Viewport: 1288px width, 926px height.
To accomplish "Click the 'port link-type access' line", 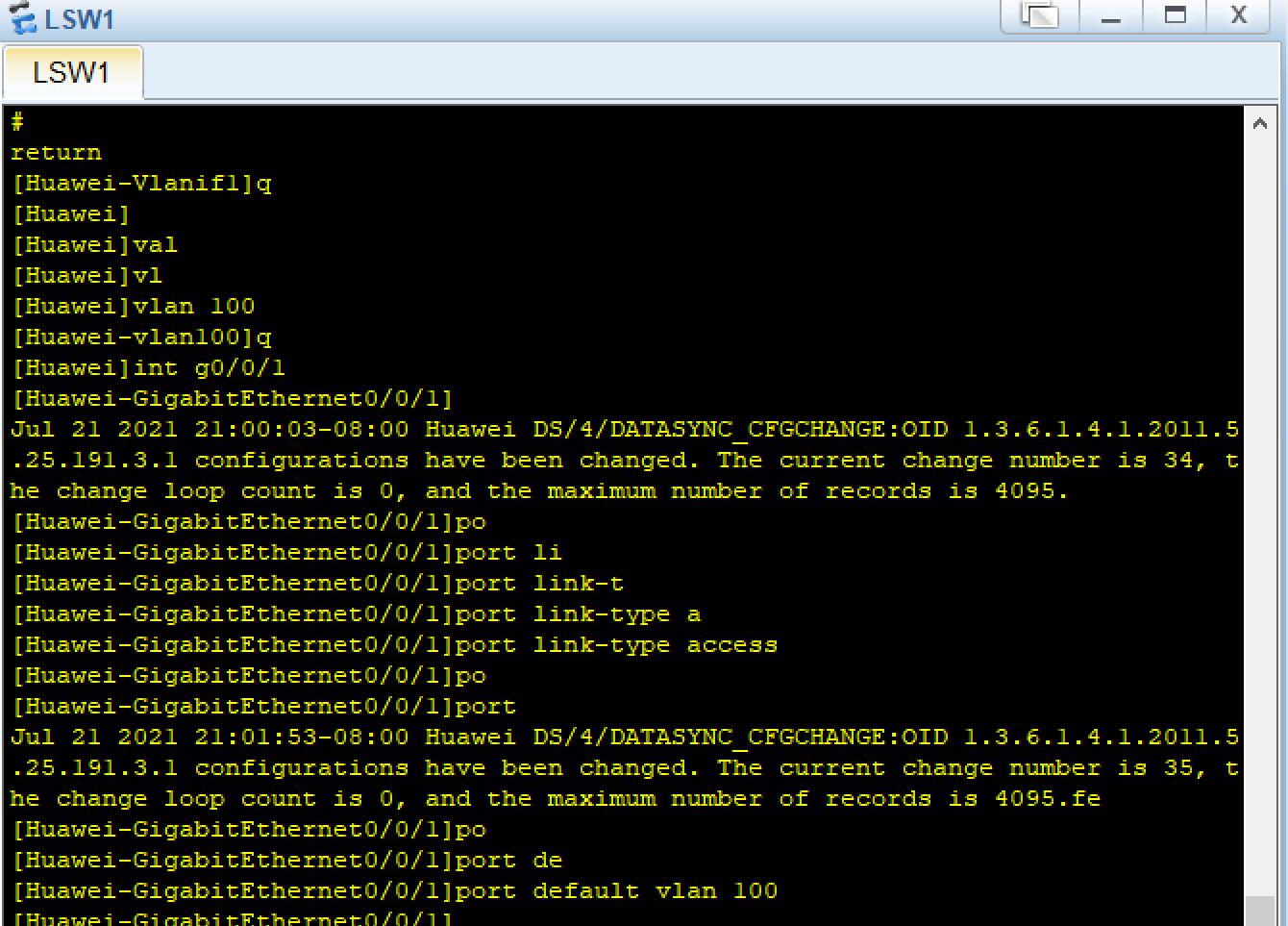I will click(394, 645).
